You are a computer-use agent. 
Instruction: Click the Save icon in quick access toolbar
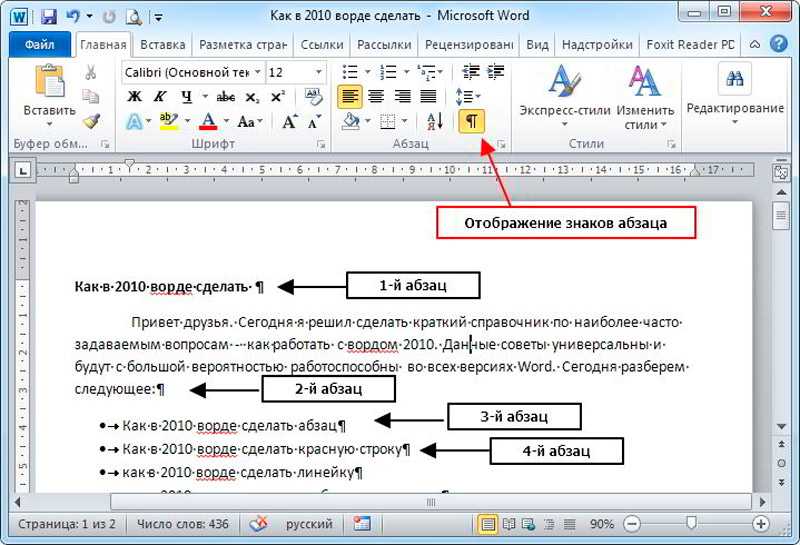tap(48, 16)
